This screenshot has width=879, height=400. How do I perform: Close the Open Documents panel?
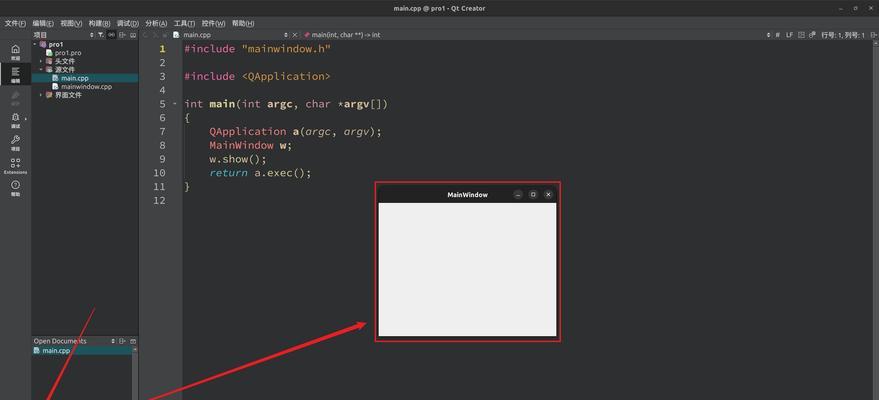[133, 341]
